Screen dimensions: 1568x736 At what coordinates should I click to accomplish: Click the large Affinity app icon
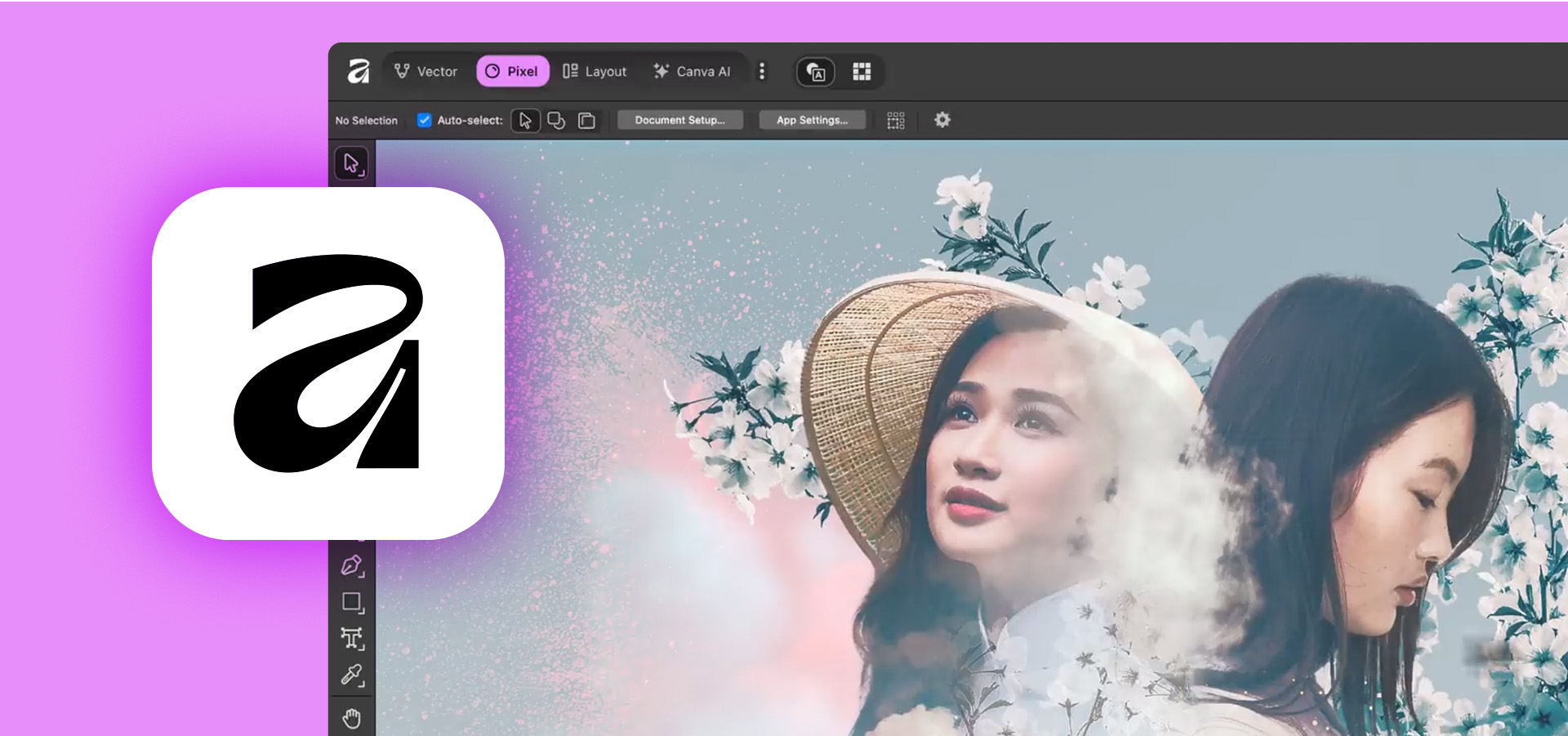tap(328, 364)
